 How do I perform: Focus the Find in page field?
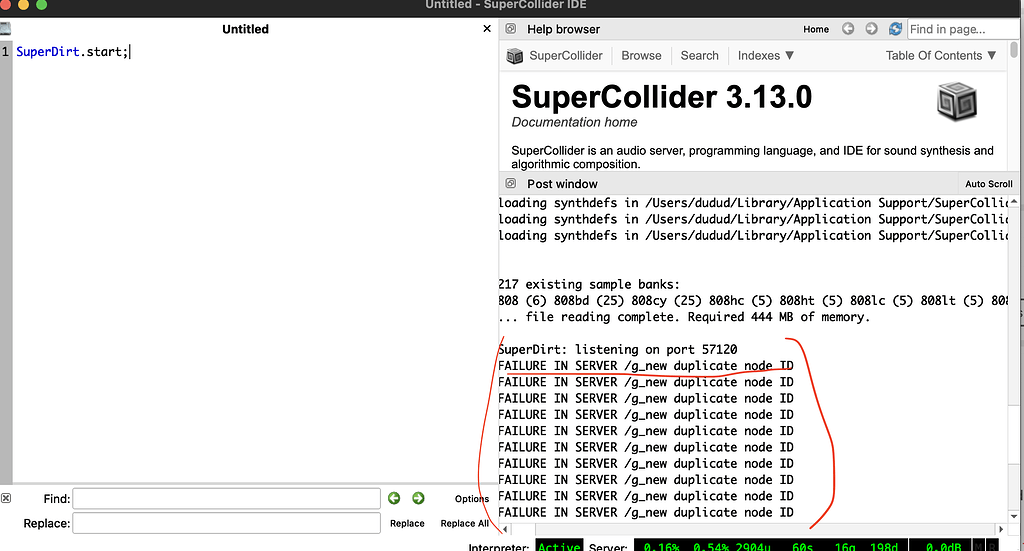(962, 29)
